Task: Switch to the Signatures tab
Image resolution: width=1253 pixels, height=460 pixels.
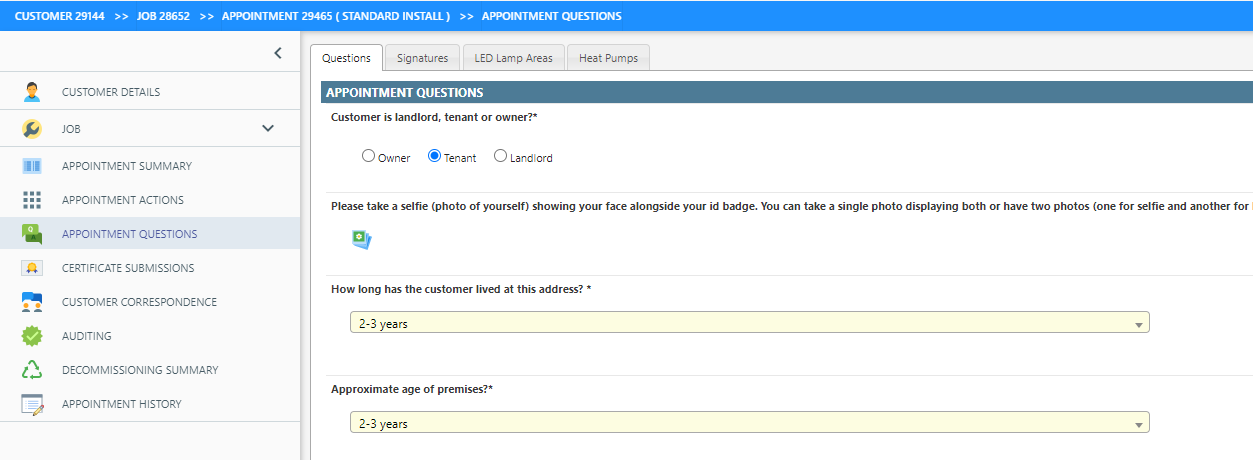Action: click(x=422, y=58)
